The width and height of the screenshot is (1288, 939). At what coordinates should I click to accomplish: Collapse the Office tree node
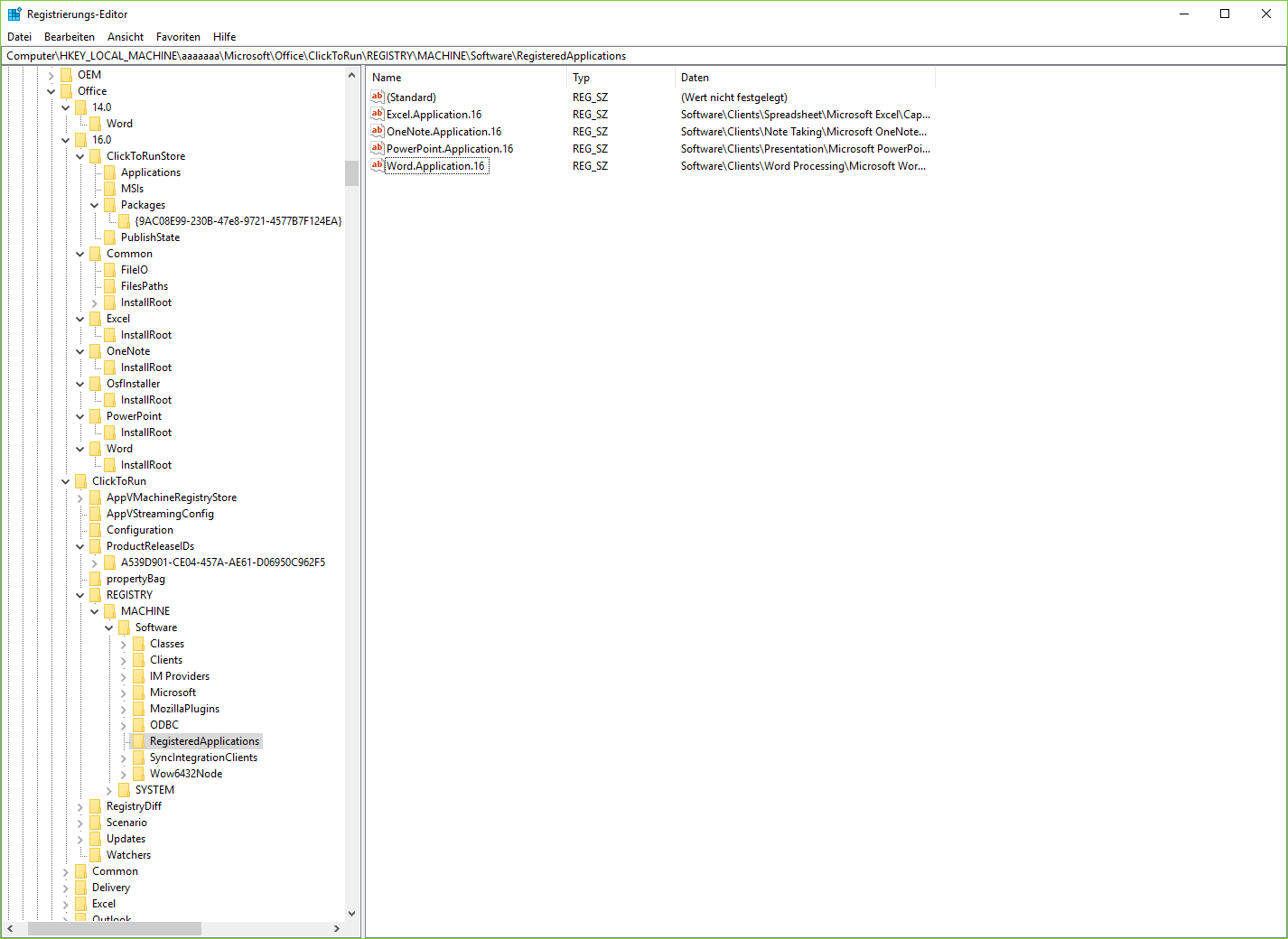tap(51, 91)
